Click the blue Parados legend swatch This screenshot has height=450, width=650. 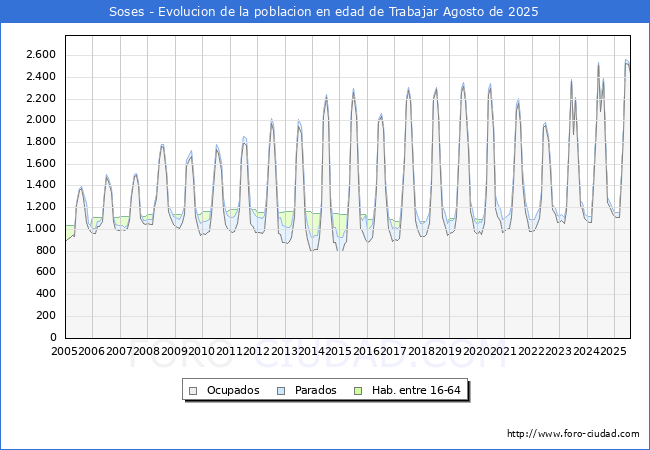pyautogui.click(x=281, y=390)
